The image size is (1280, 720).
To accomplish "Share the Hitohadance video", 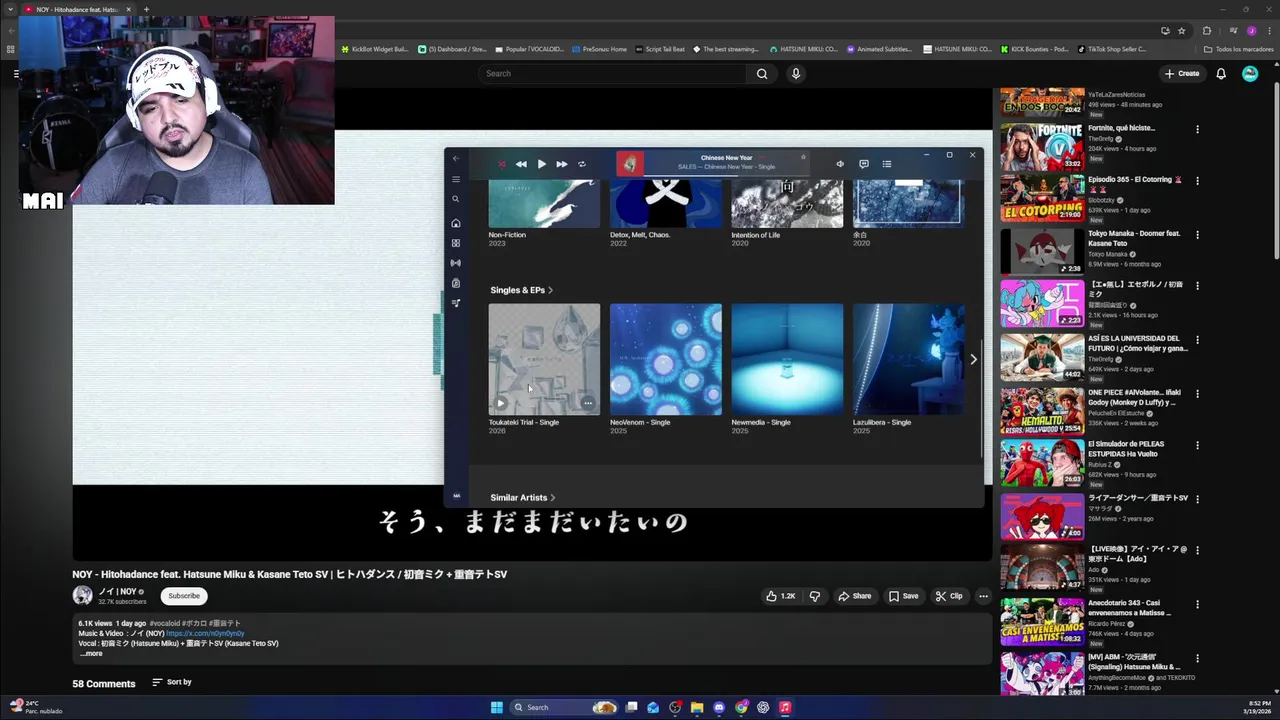I will click(855, 596).
